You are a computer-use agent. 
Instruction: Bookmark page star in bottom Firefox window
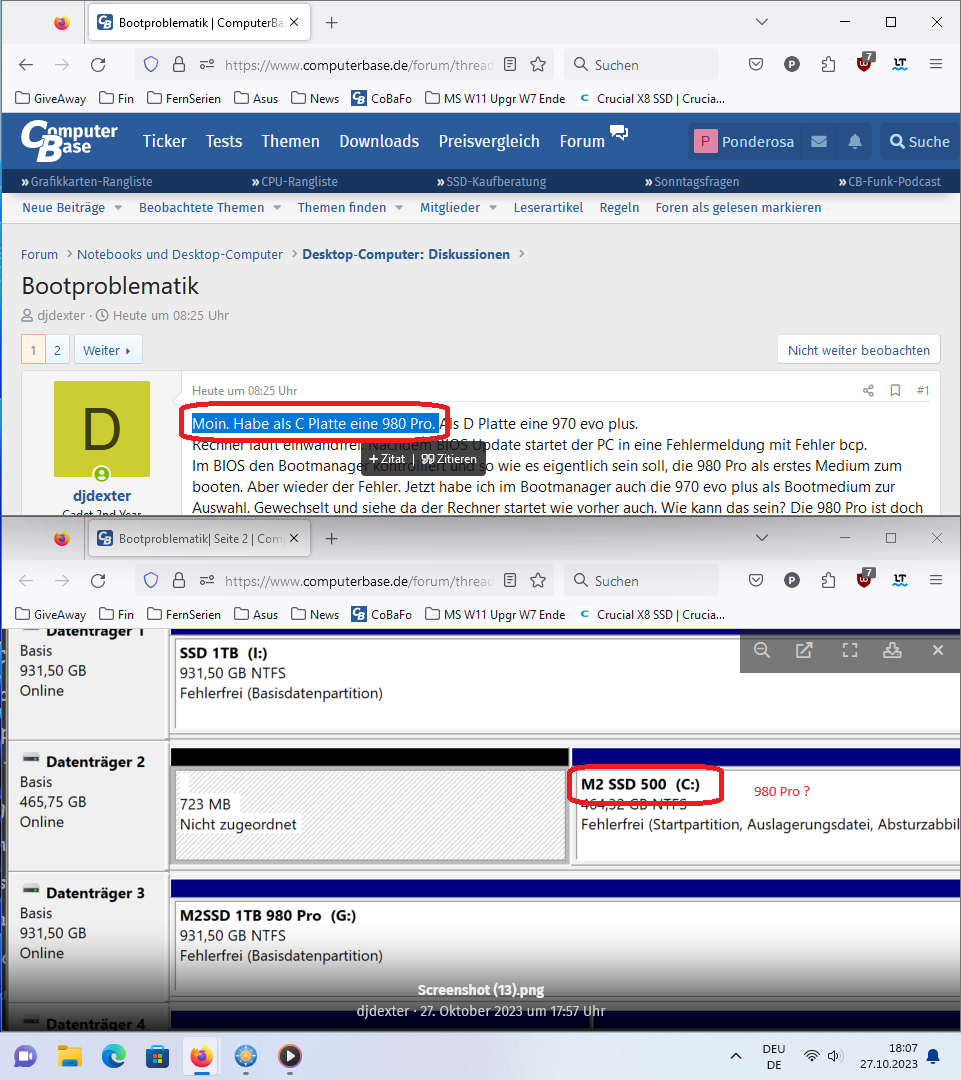coord(538,581)
